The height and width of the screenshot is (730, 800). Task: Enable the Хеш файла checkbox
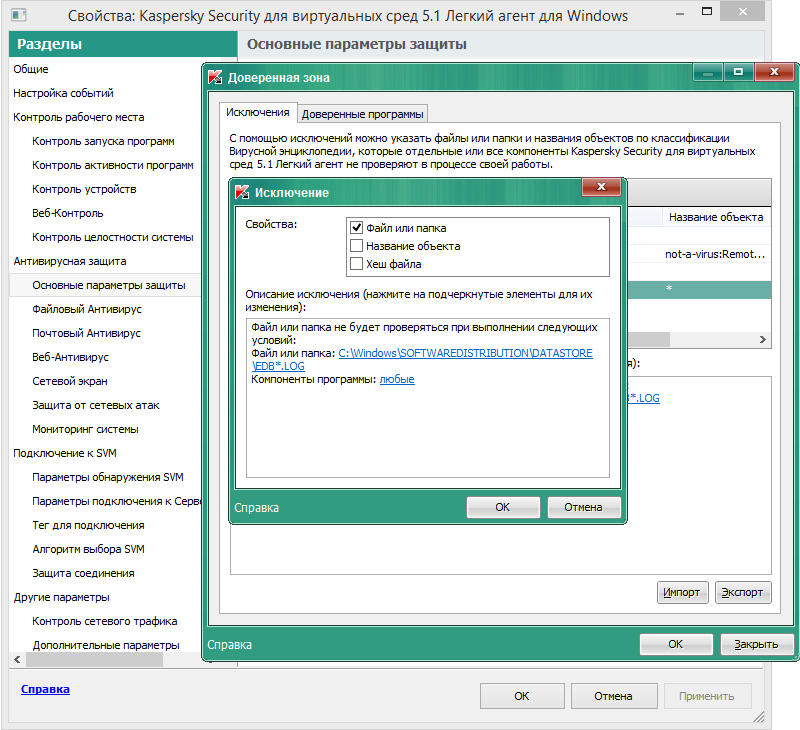(357, 264)
